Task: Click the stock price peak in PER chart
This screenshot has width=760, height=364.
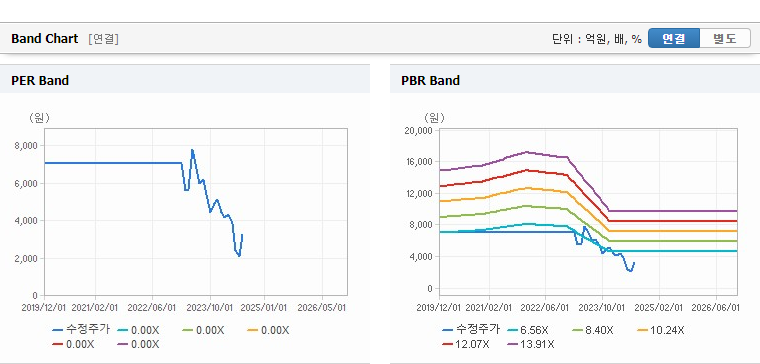Action: [192, 150]
